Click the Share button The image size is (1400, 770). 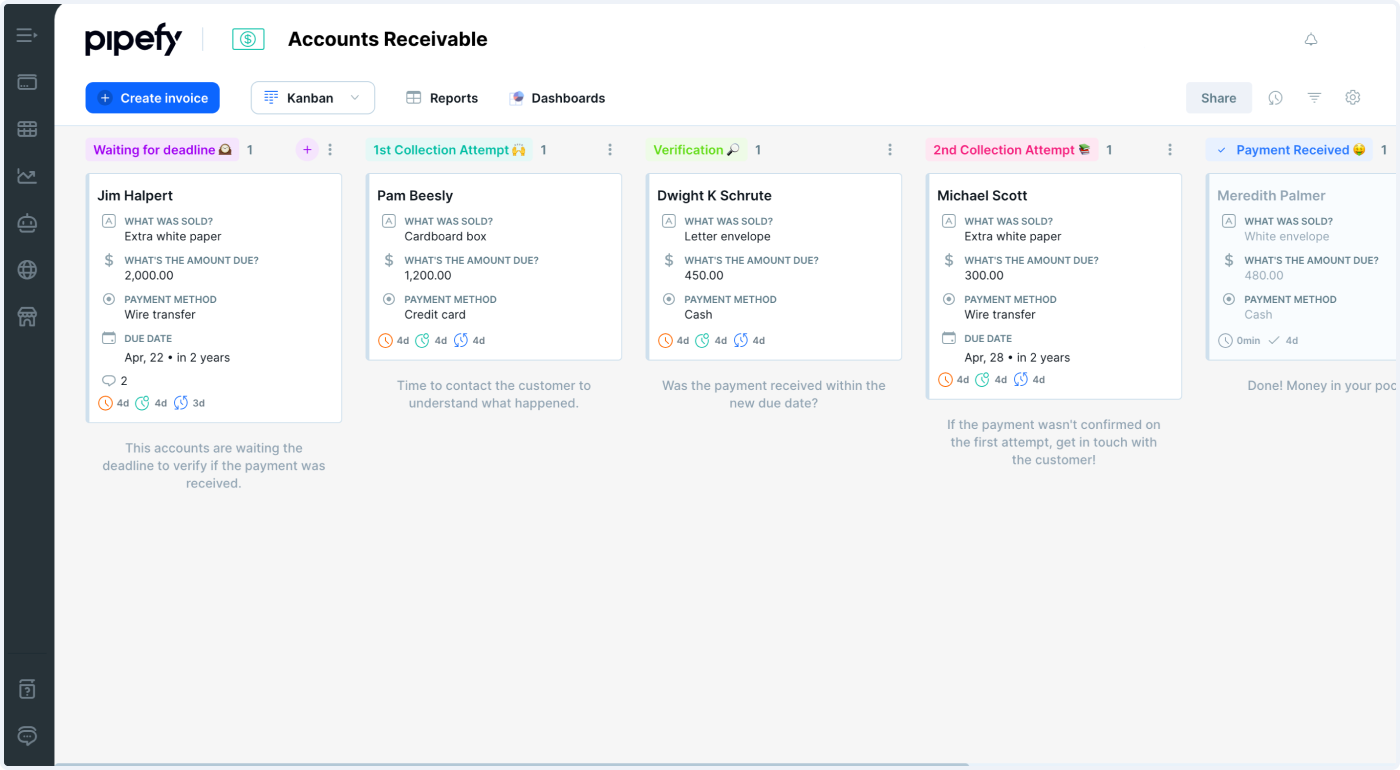[x=1218, y=98]
